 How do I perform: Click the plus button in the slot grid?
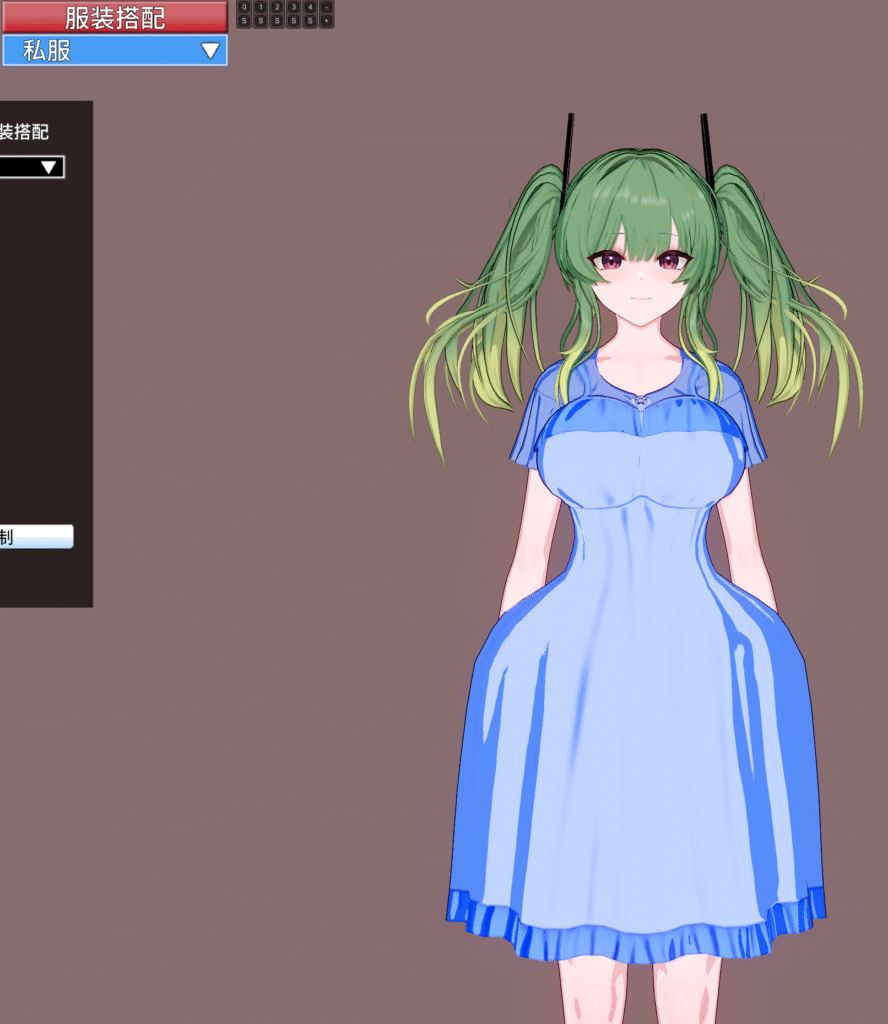click(326, 21)
